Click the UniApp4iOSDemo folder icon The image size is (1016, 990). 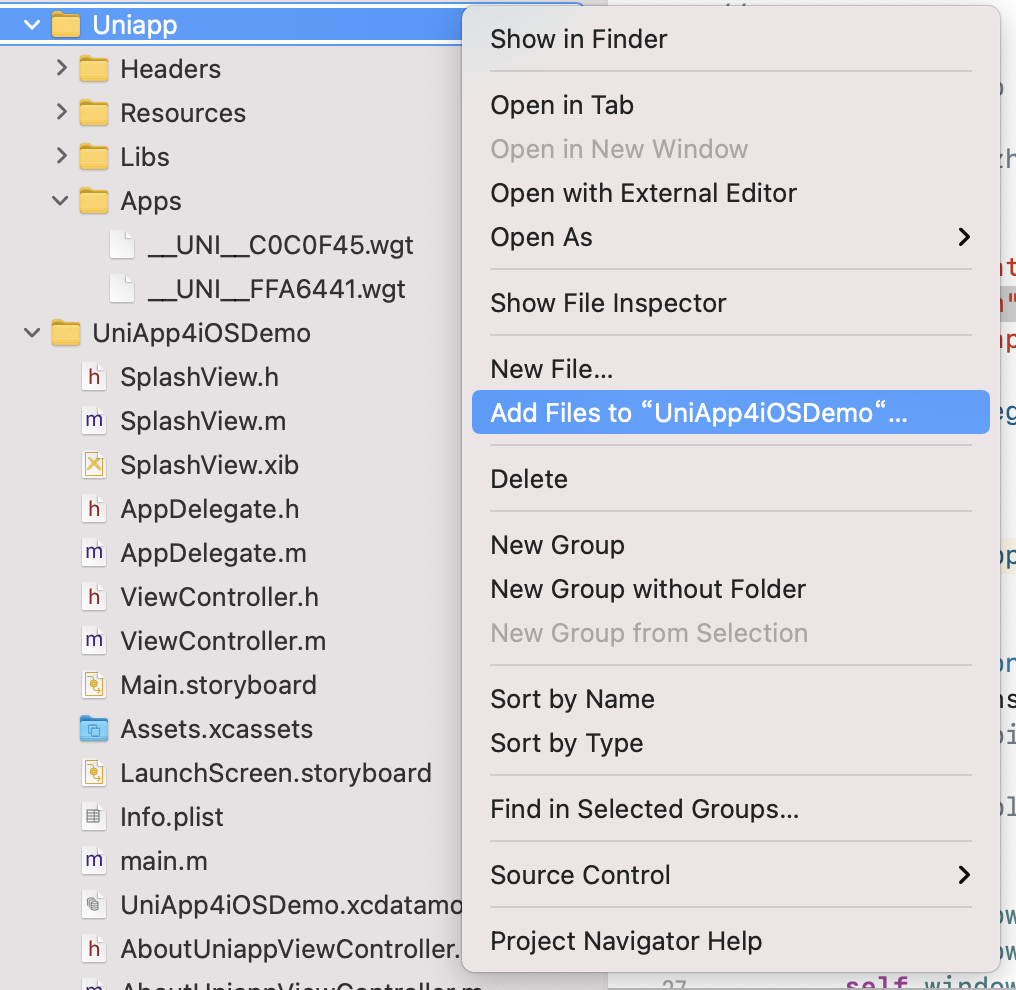(66, 333)
